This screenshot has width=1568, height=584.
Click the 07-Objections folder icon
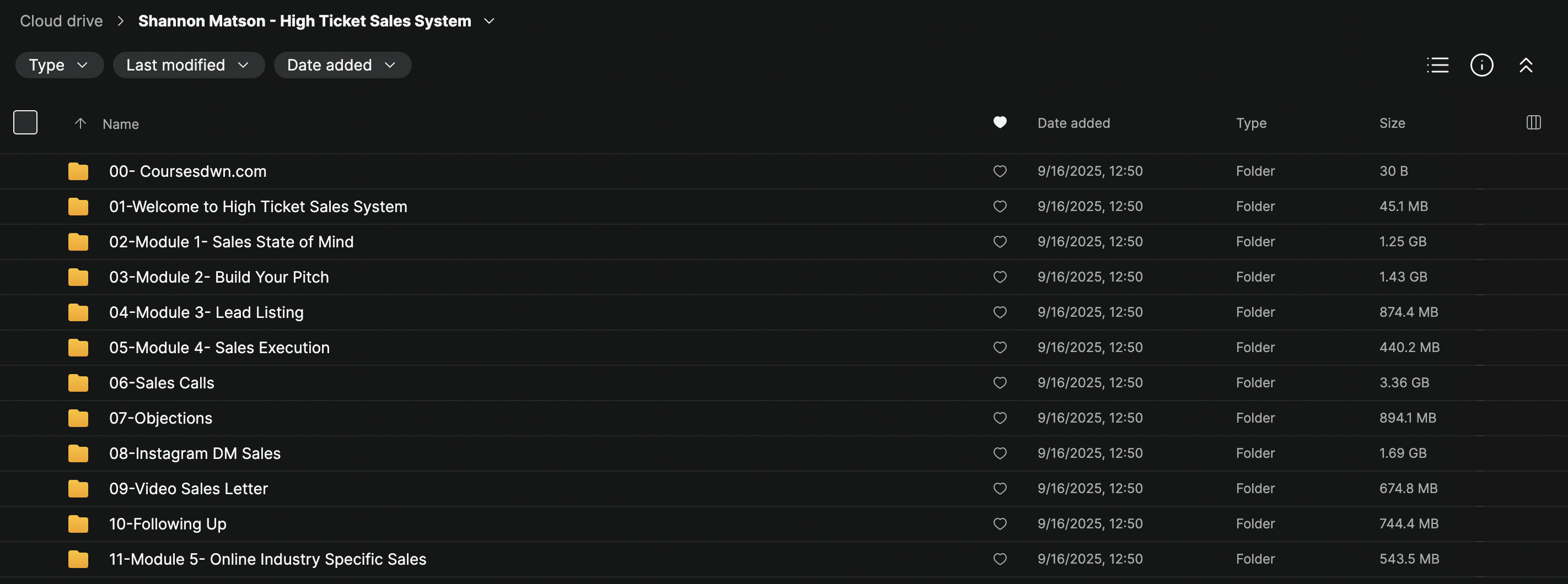(x=78, y=418)
